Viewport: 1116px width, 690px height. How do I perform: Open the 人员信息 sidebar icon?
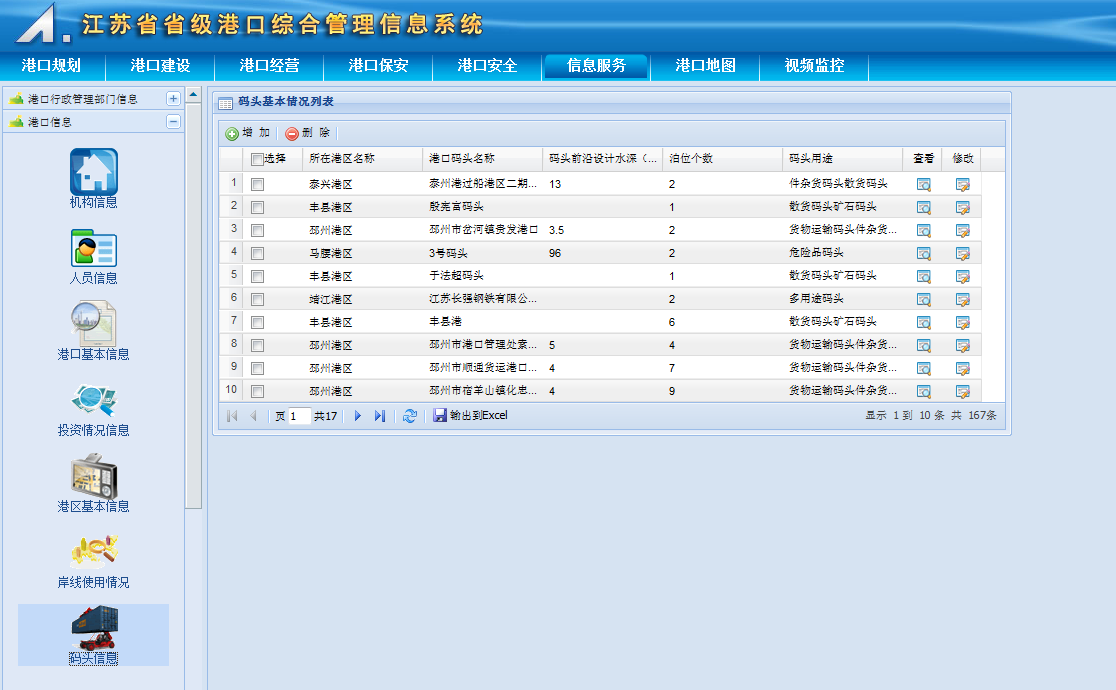pyautogui.click(x=94, y=248)
